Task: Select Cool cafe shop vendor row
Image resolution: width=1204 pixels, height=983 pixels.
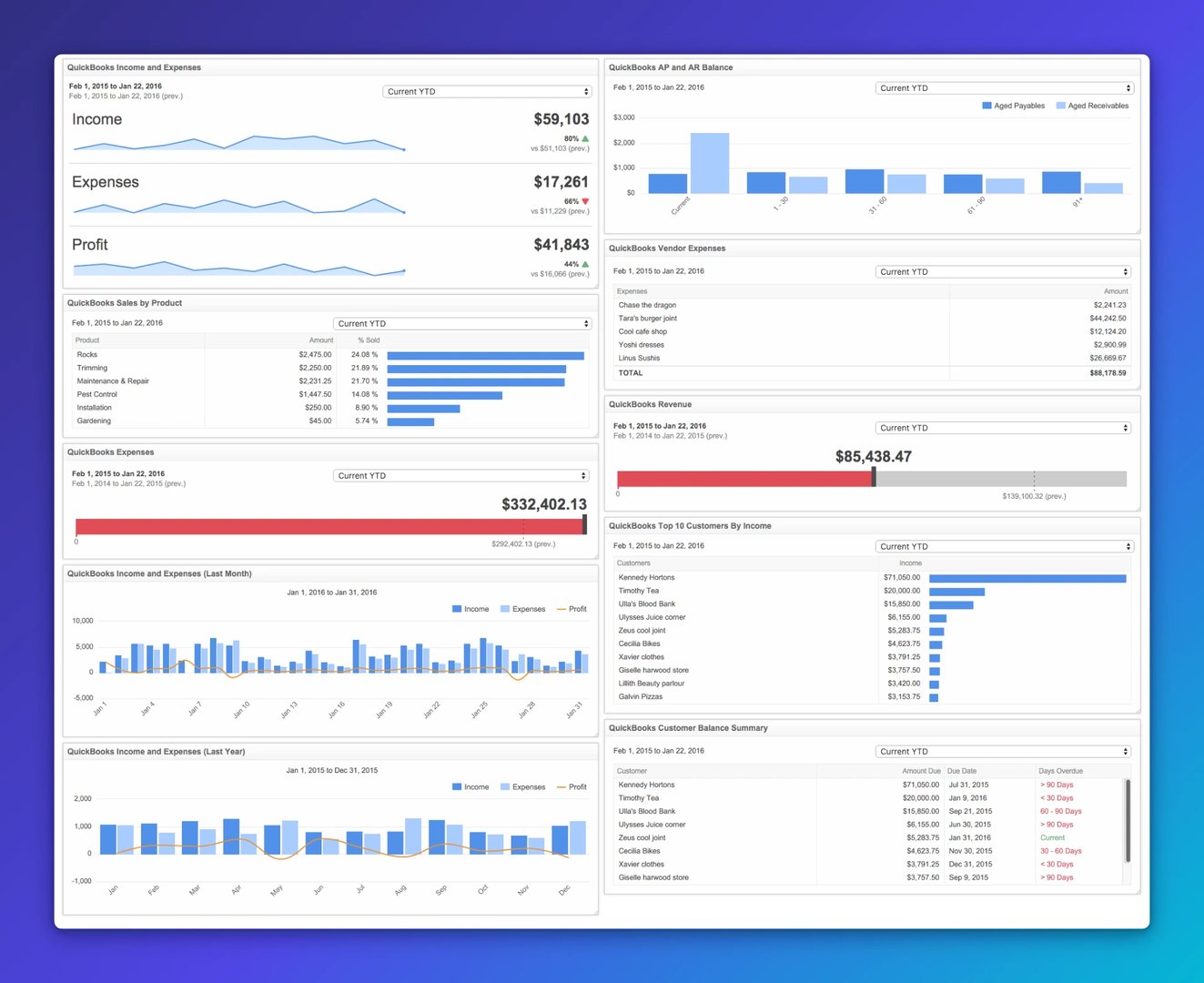Action: coord(872,331)
